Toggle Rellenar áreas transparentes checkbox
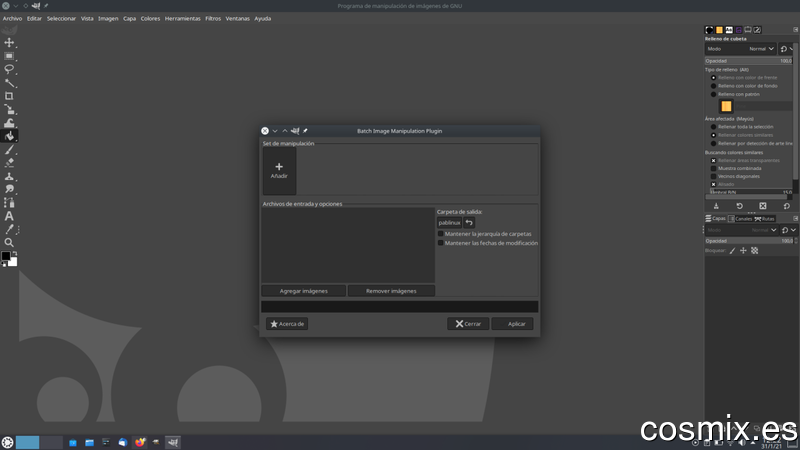This screenshot has height=450, width=800. click(713, 160)
